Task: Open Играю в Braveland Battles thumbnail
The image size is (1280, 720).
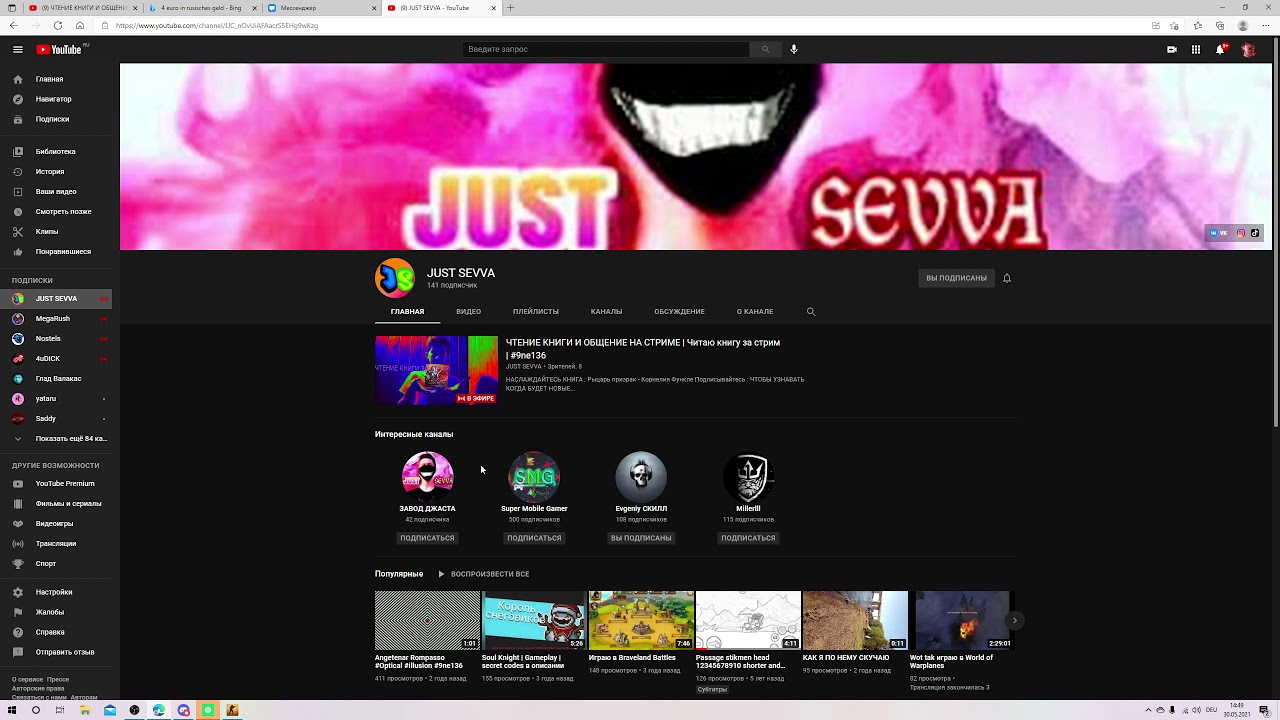Action: (641, 620)
